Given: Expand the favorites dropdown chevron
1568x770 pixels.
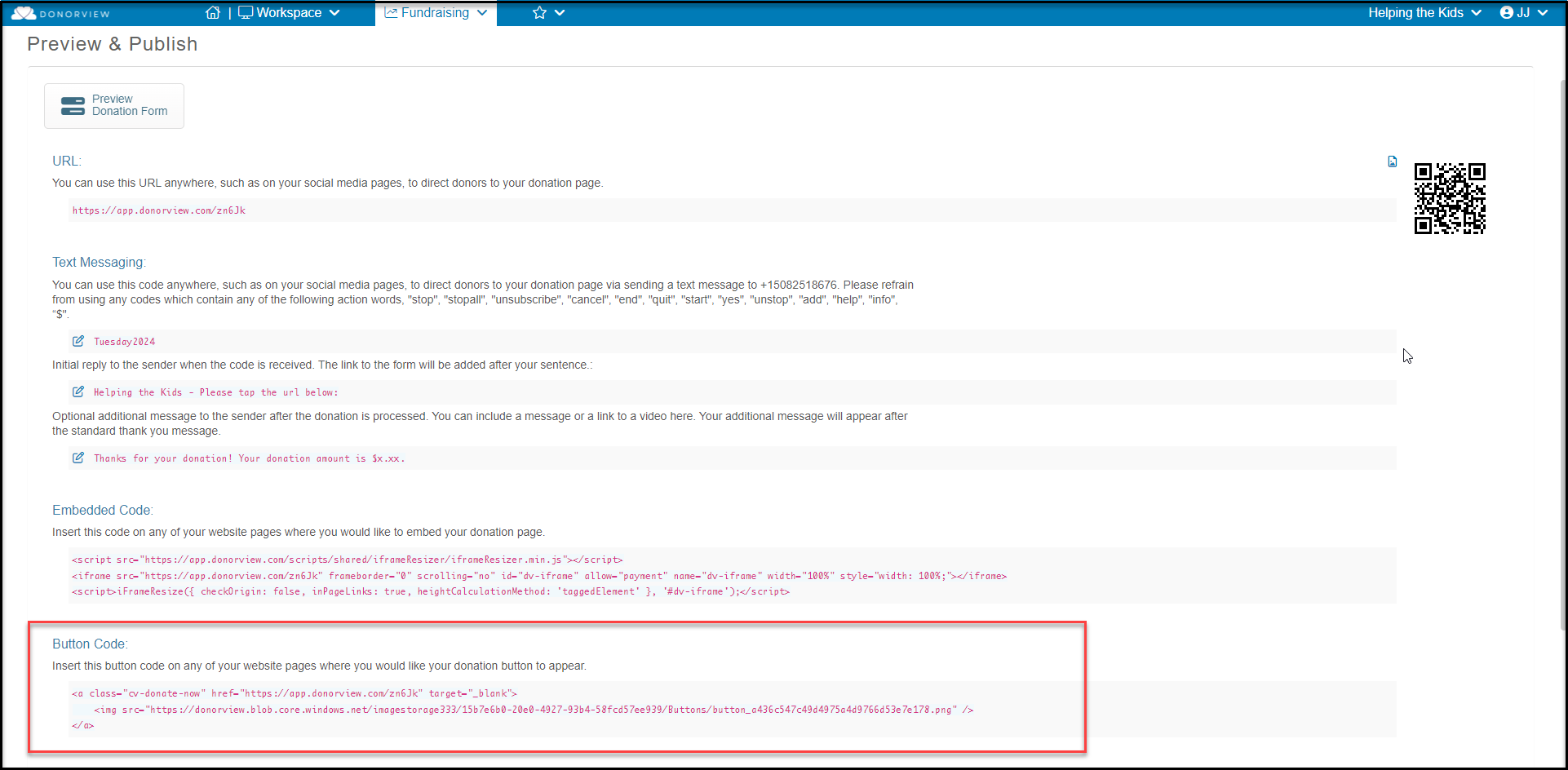Looking at the screenshot, I should [560, 13].
